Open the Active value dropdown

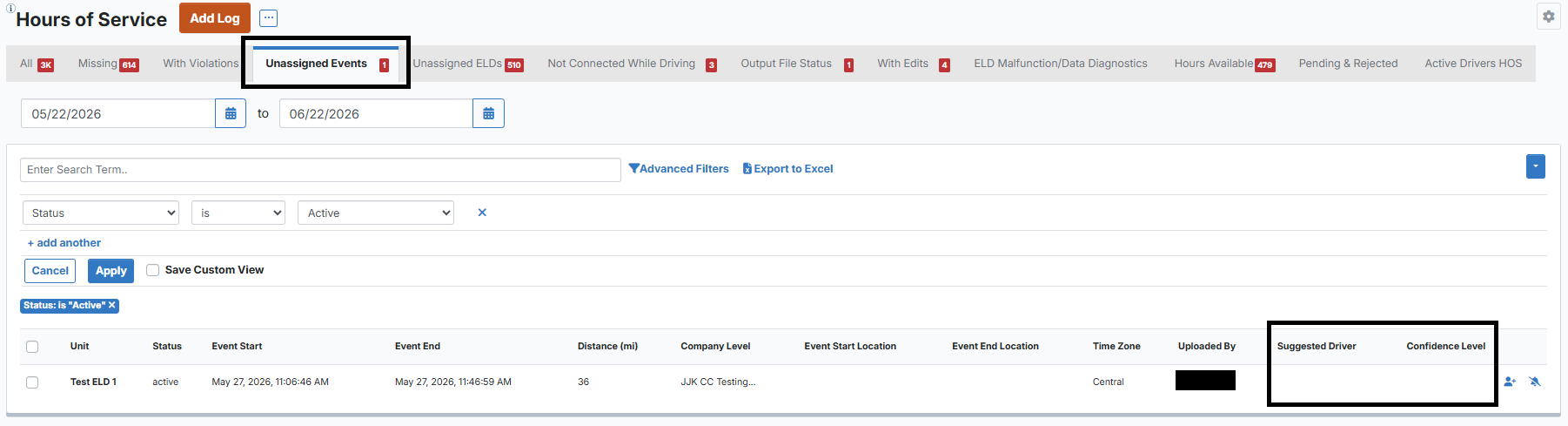click(376, 213)
